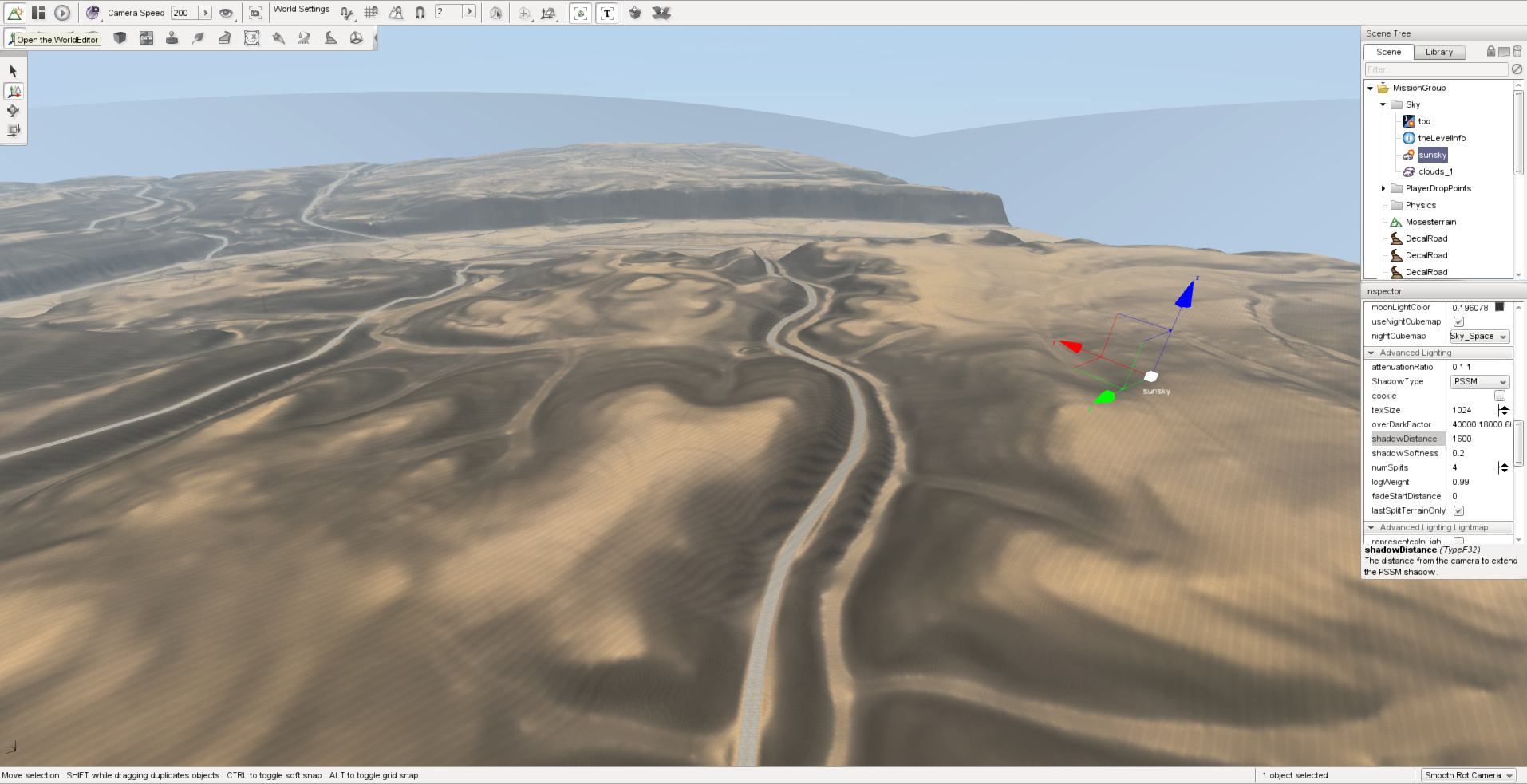Click the explode prefab icon
The width and height of the screenshot is (1527, 784).
pos(661,13)
